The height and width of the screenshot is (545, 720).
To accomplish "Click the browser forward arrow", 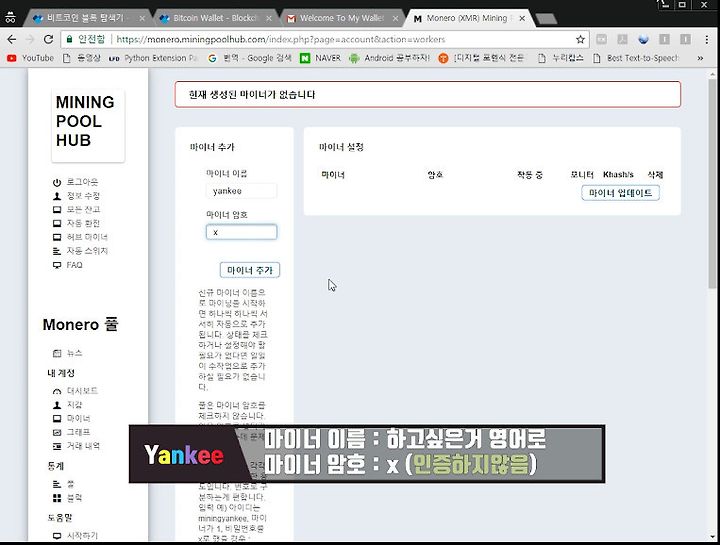I will tap(30, 39).
